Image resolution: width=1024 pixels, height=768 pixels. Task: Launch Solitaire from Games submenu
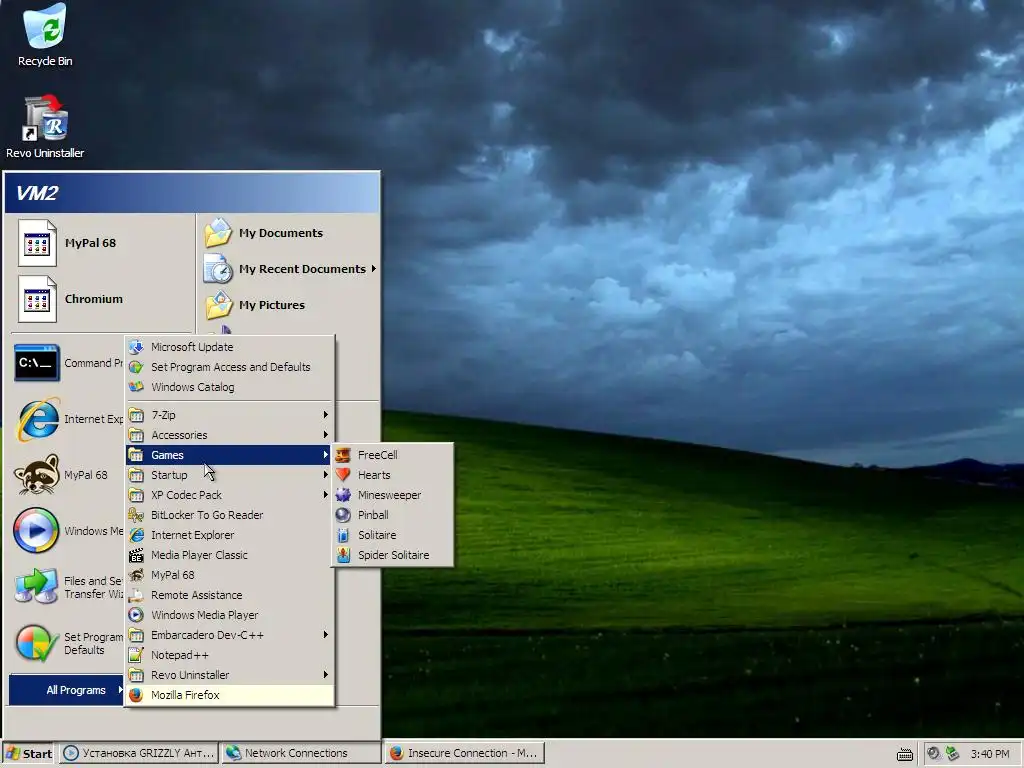tap(392, 536)
